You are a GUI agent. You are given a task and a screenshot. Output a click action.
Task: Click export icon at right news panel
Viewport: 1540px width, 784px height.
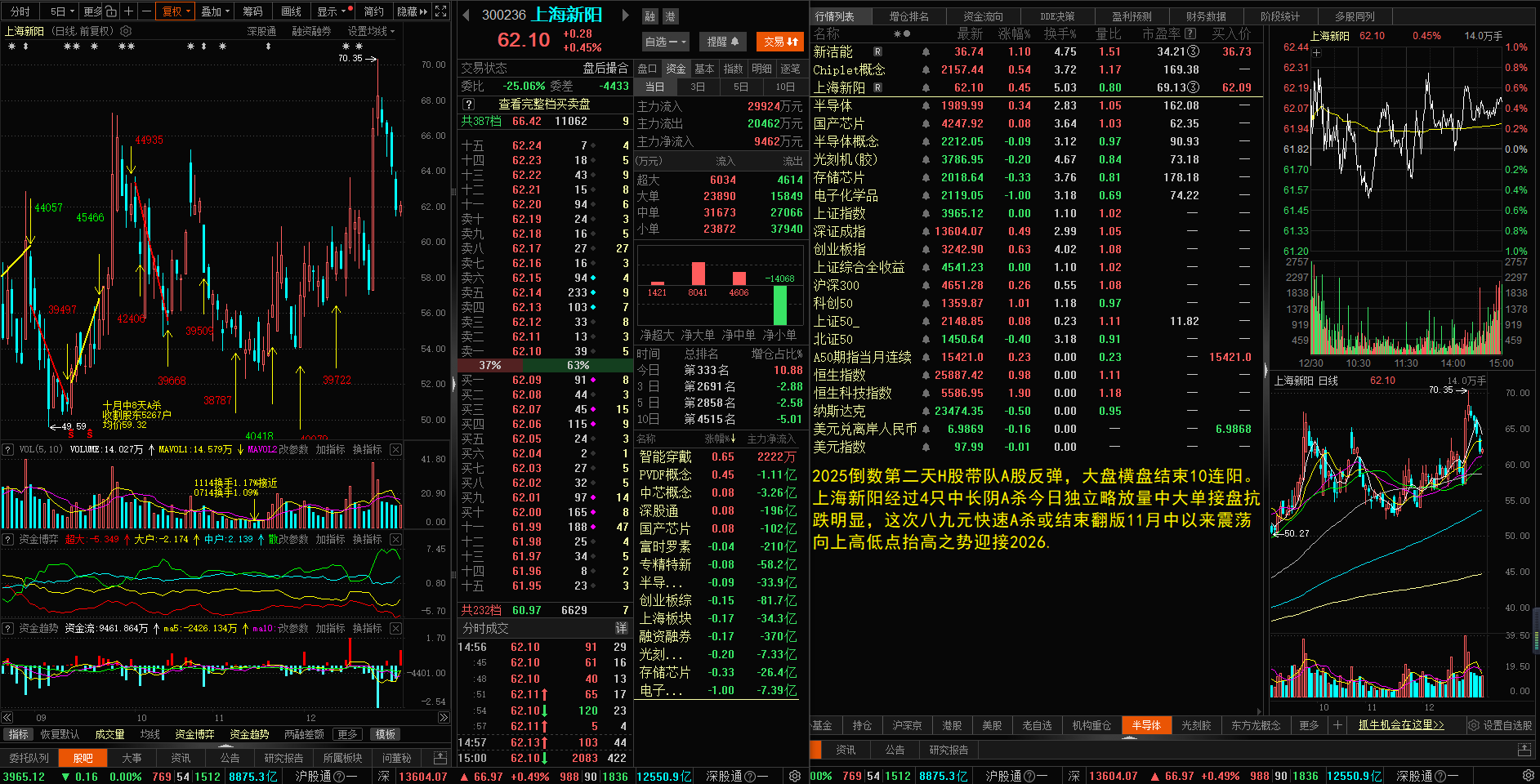(x=1524, y=750)
